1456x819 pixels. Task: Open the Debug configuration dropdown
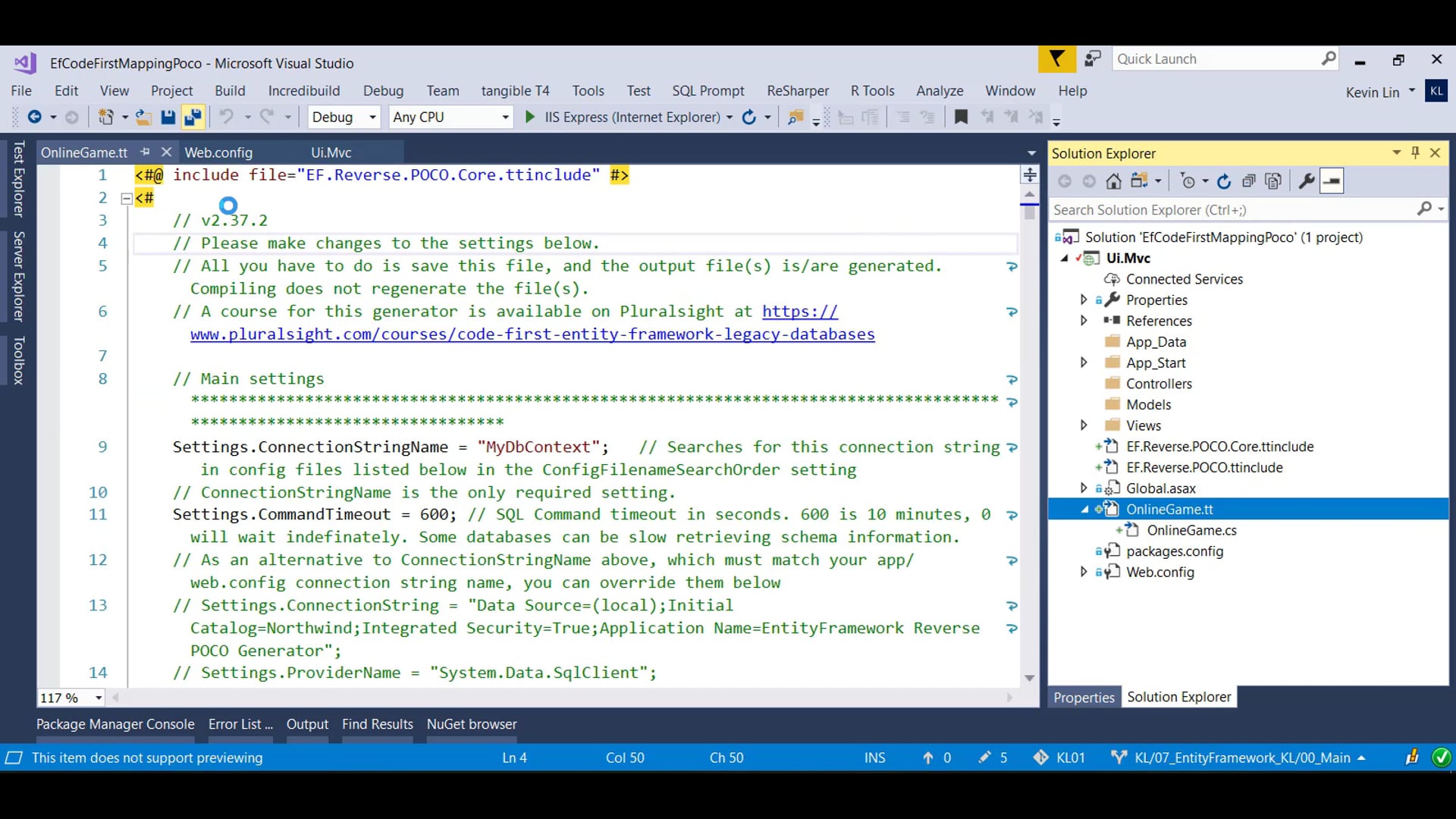point(372,117)
